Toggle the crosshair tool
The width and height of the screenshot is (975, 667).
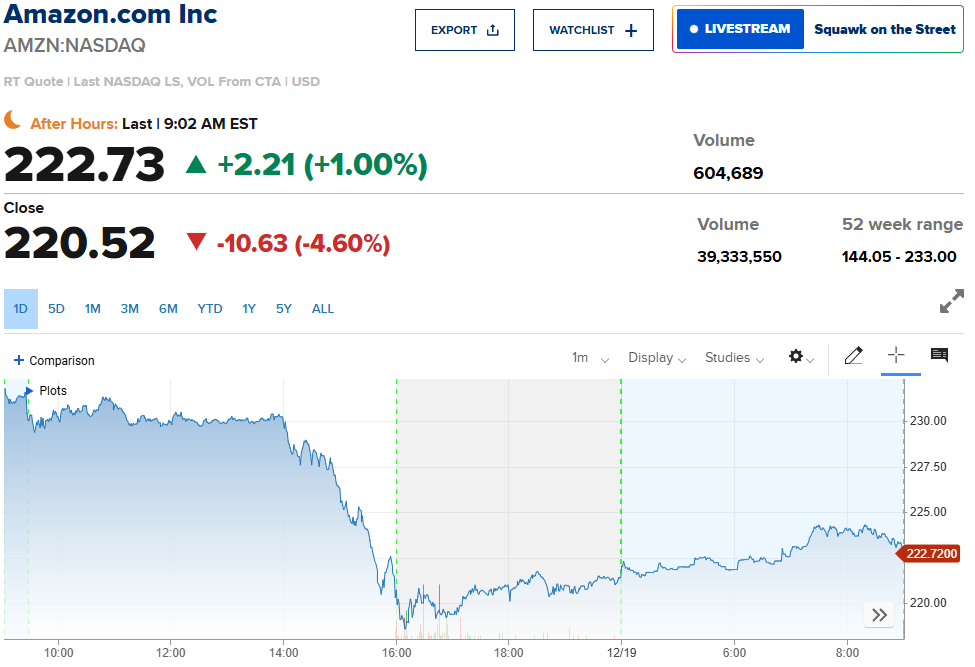896,356
